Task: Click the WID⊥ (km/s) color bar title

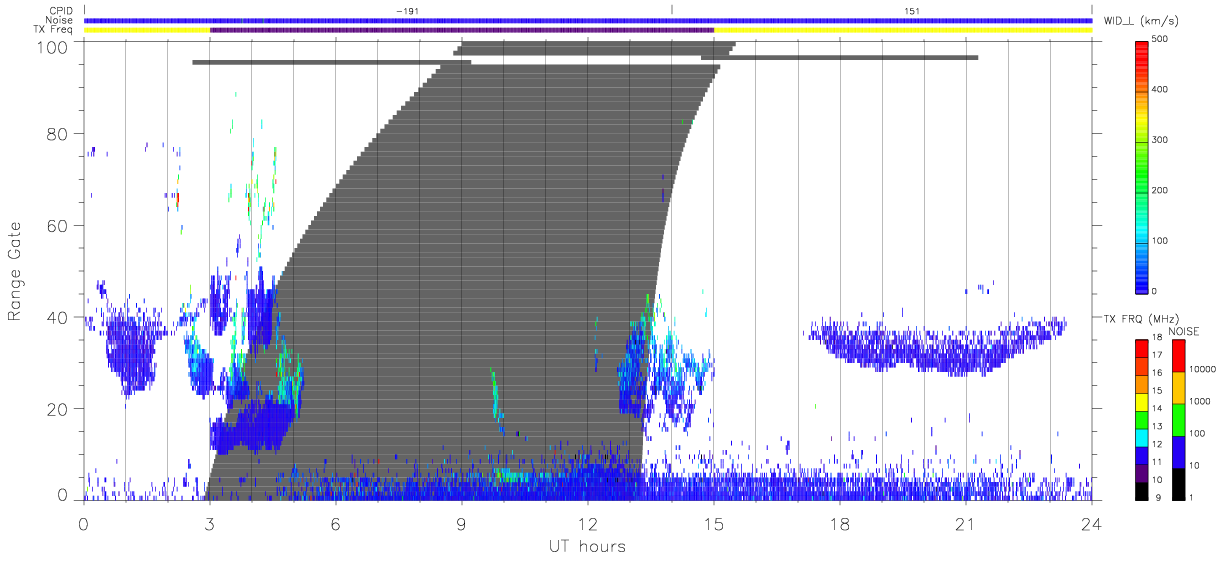Action: click(x=1143, y=20)
